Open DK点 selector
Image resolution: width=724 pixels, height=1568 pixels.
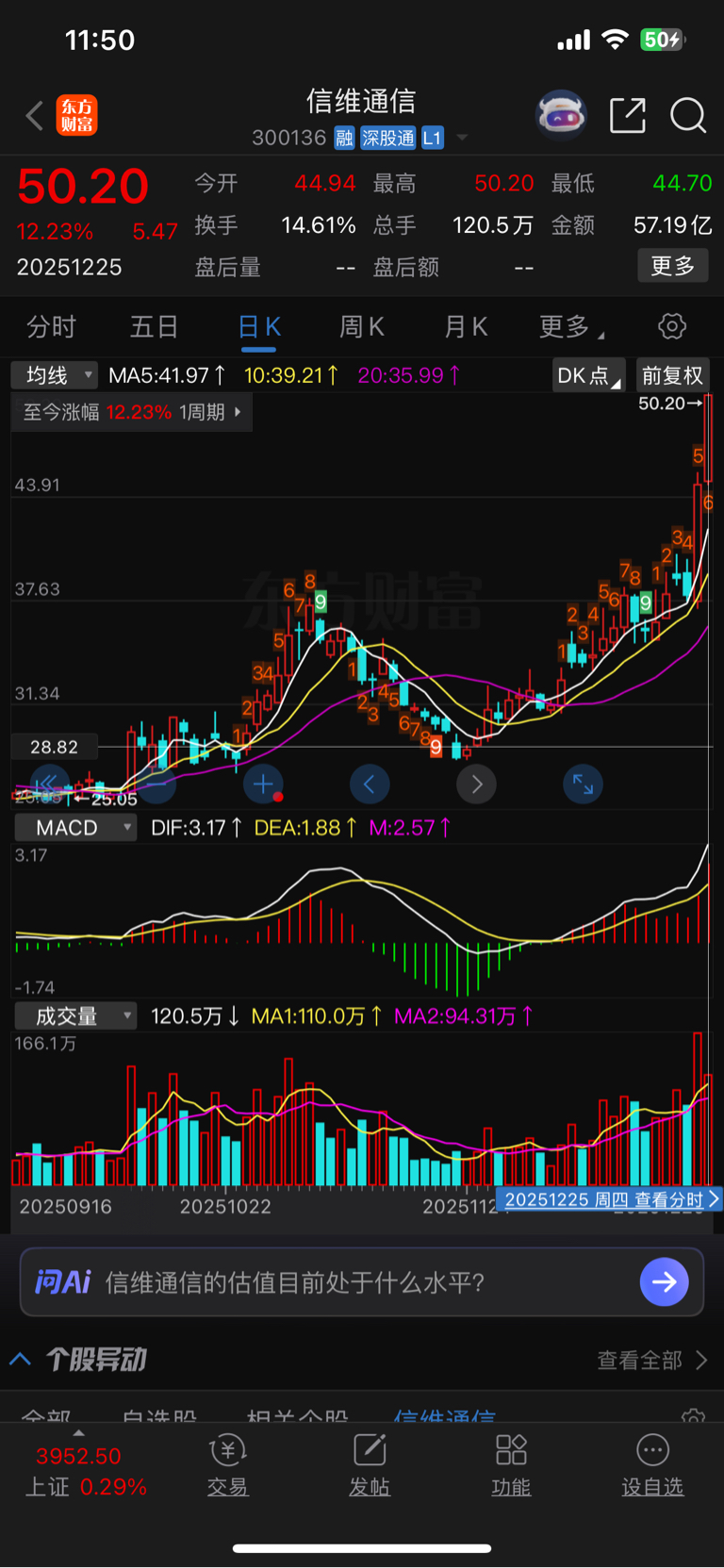tap(589, 375)
